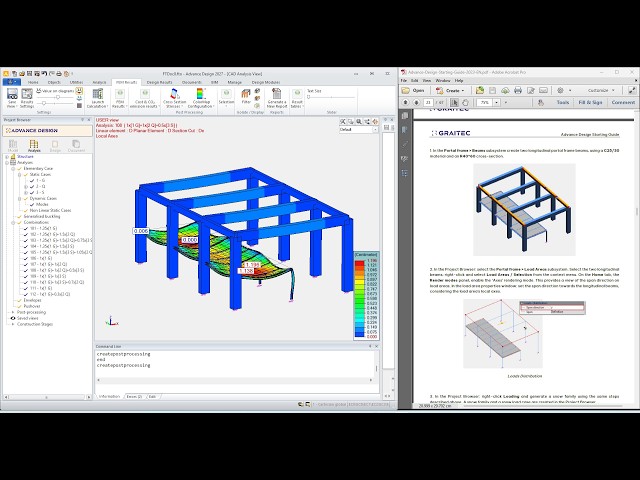Launch Calculation from the ribbon
Image resolution: width=640 pixels, height=480 pixels.
(97, 98)
